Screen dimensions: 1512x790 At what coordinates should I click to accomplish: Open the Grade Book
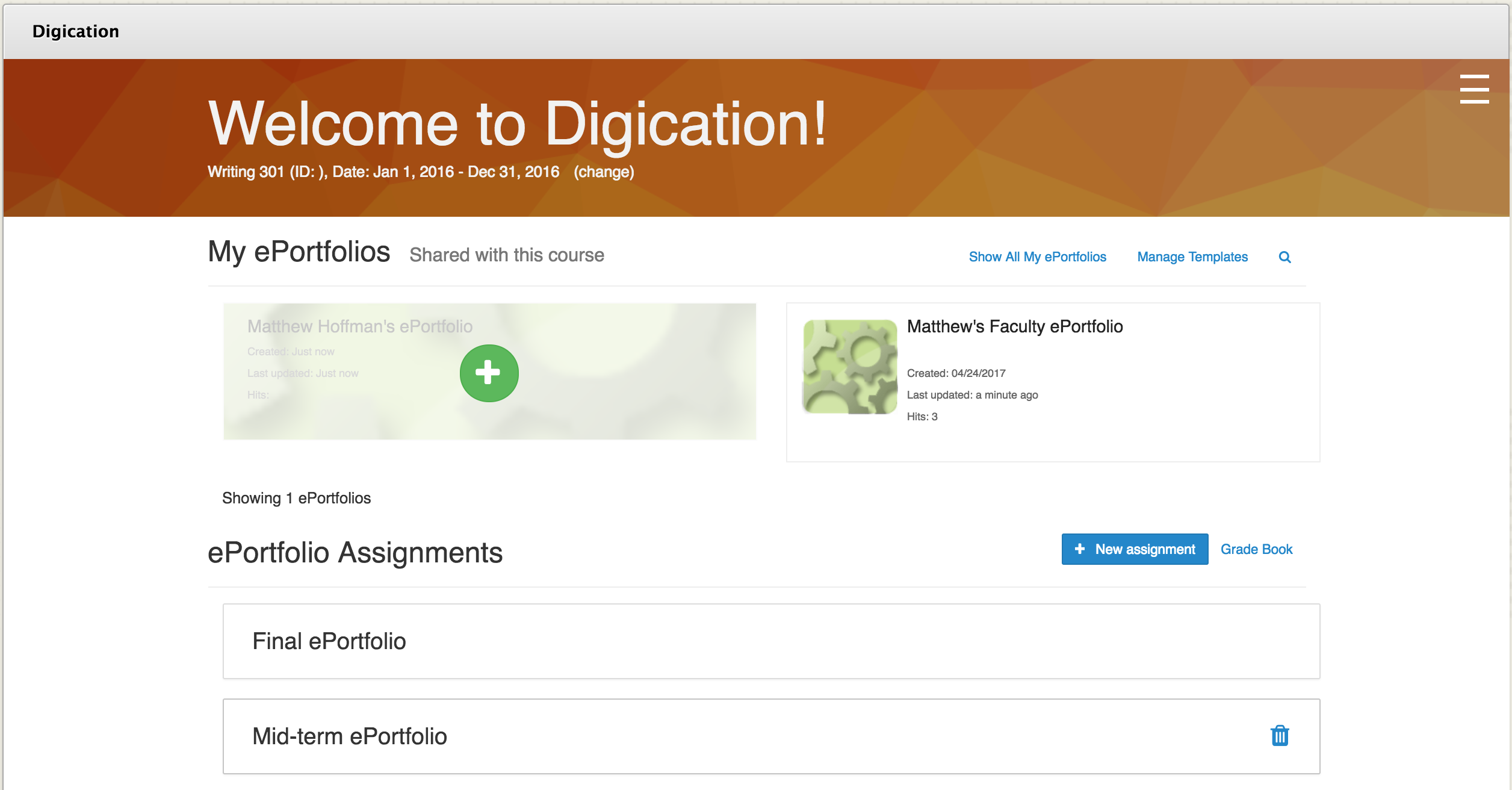1256,549
